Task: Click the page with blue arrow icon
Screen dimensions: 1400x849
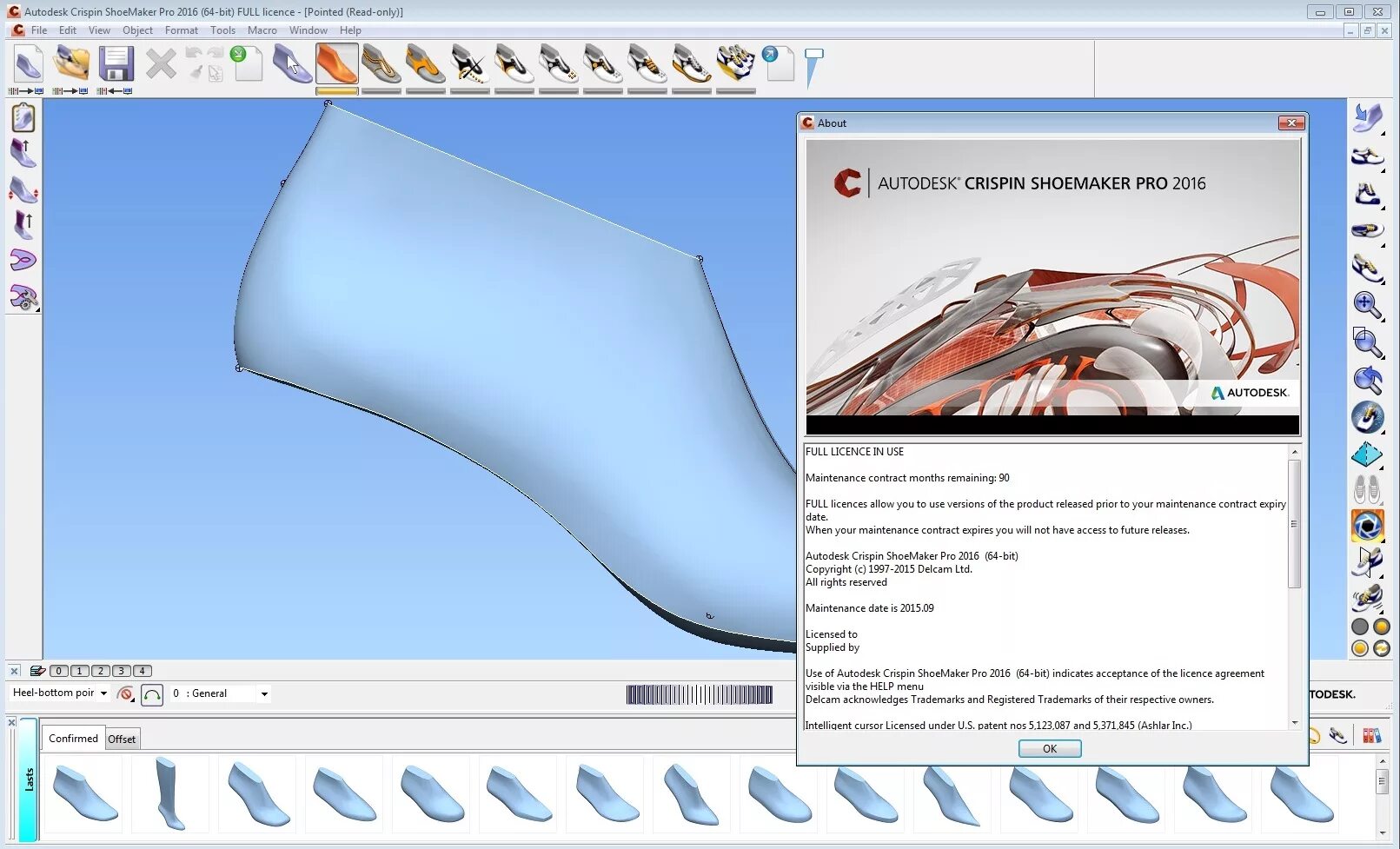Action: pyautogui.click(x=779, y=63)
